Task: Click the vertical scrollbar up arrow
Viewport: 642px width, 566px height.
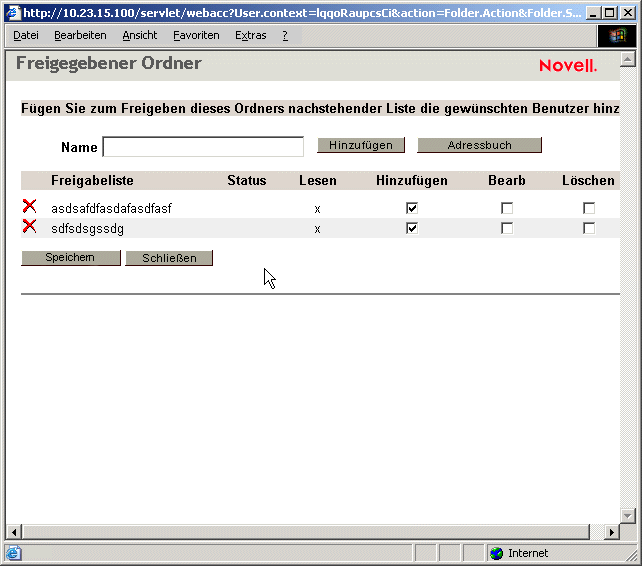Action: pyautogui.click(x=628, y=60)
